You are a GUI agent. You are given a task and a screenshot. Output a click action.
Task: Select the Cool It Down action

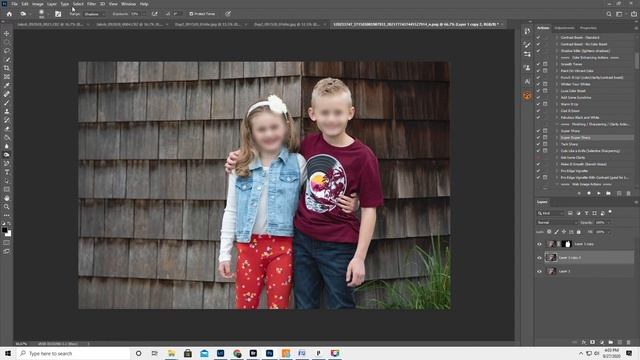[x=570, y=111]
